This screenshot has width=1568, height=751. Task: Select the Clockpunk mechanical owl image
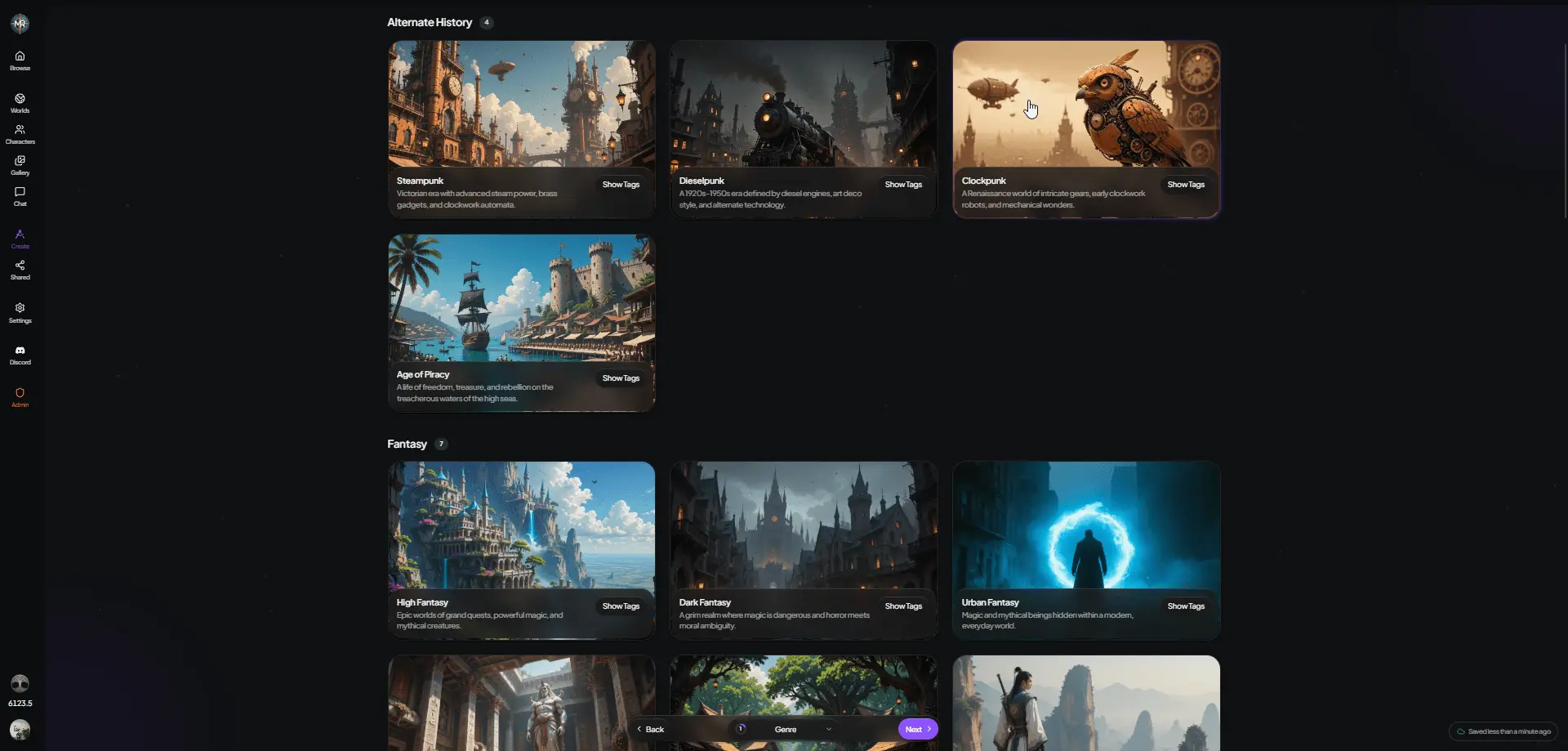click(x=1086, y=104)
